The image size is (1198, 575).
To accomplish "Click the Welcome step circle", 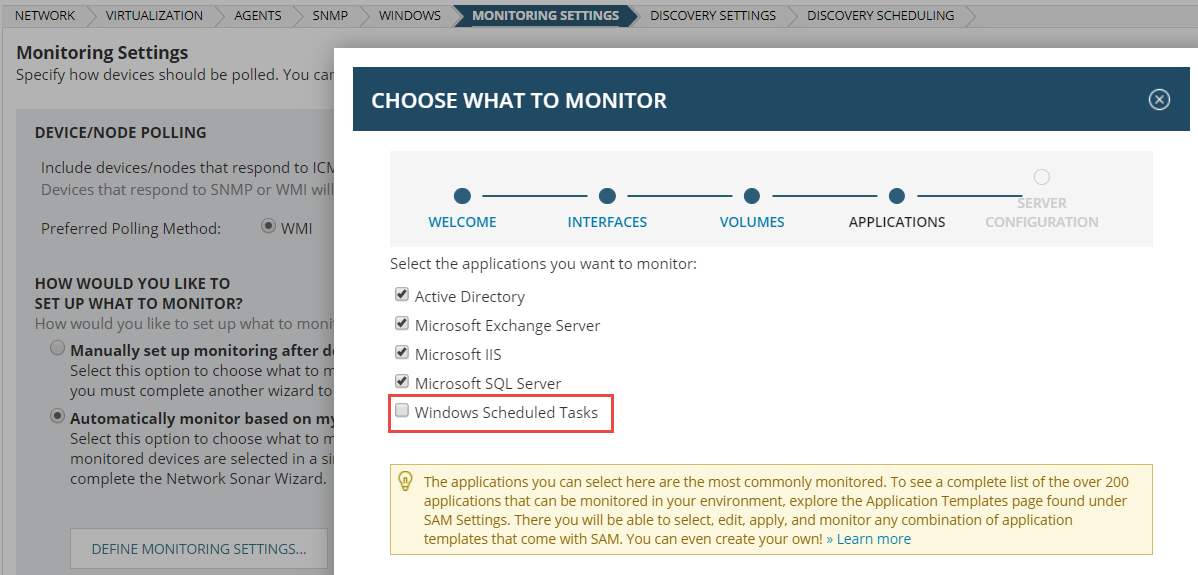I will [x=462, y=196].
